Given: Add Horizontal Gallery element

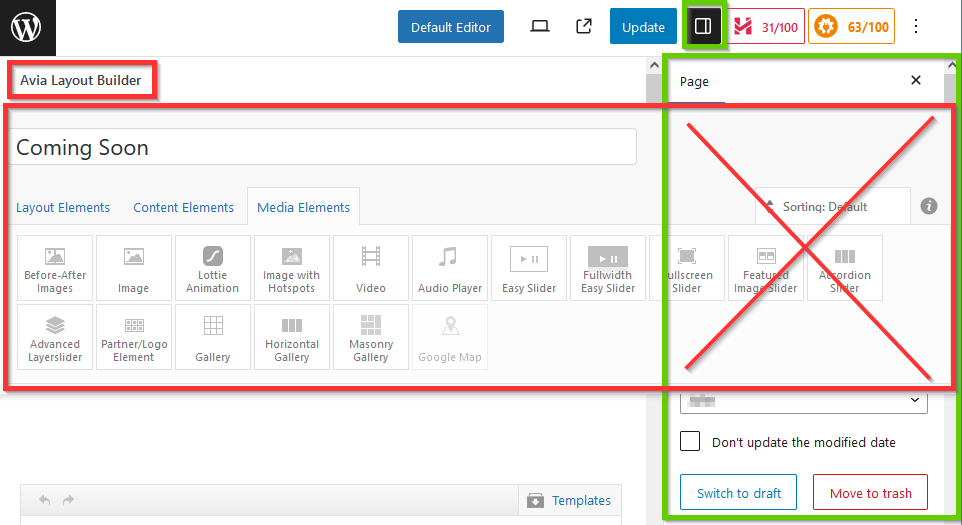Looking at the screenshot, I should point(292,337).
